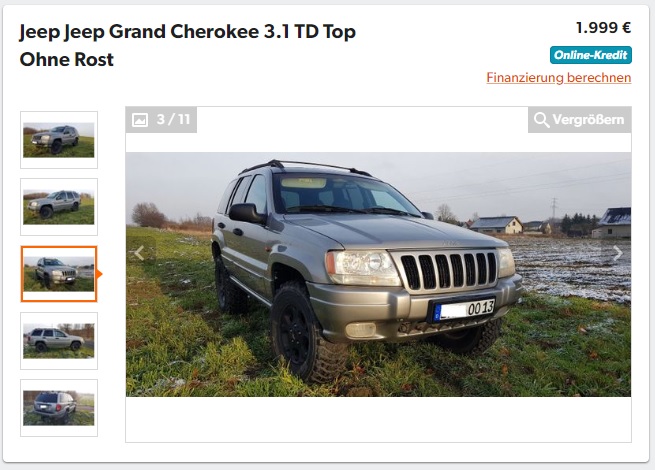655x470 pixels.
Task: Advance to next photo with right chevron
Action: click(x=617, y=253)
